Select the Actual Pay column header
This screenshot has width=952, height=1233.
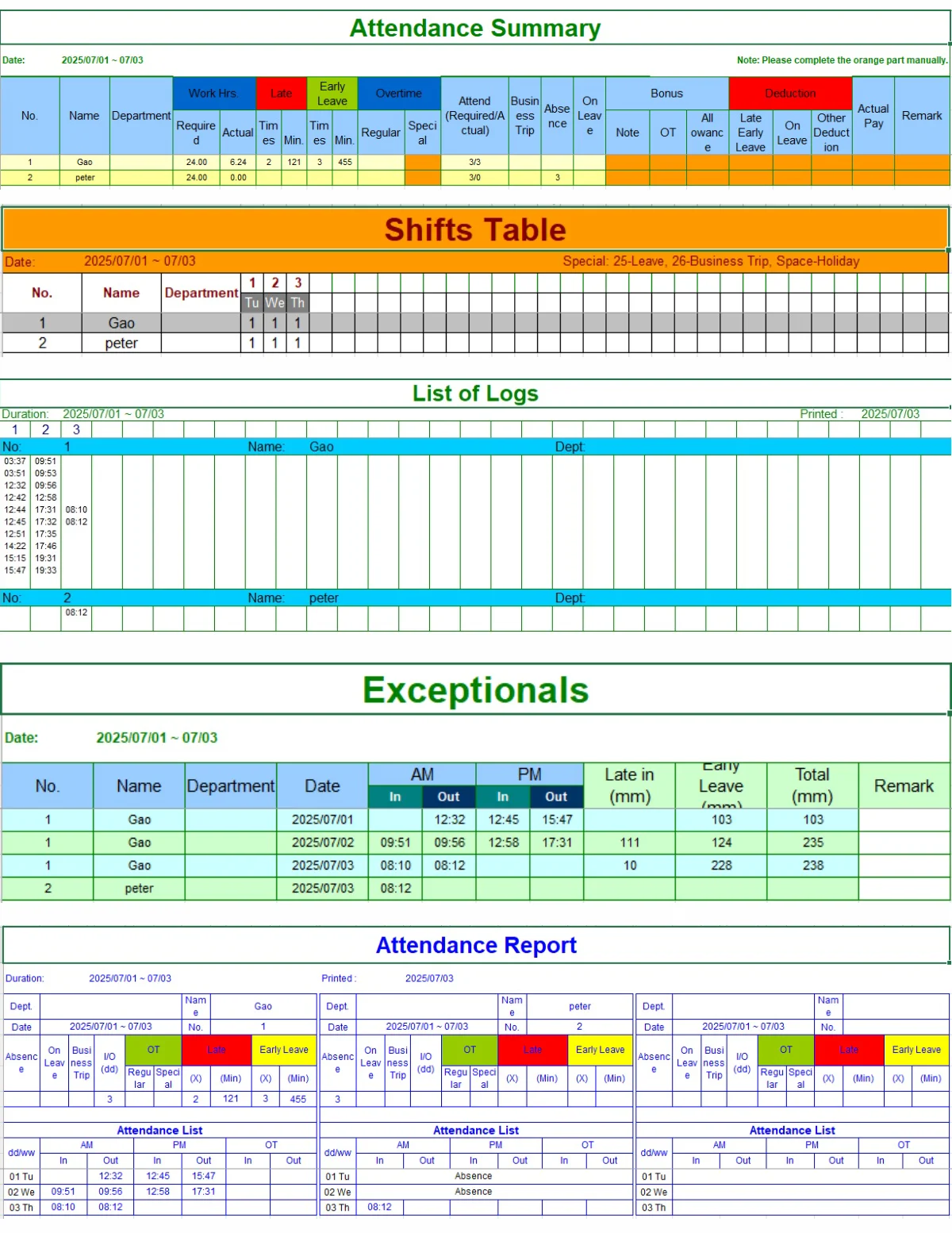pyautogui.click(x=873, y=116)
